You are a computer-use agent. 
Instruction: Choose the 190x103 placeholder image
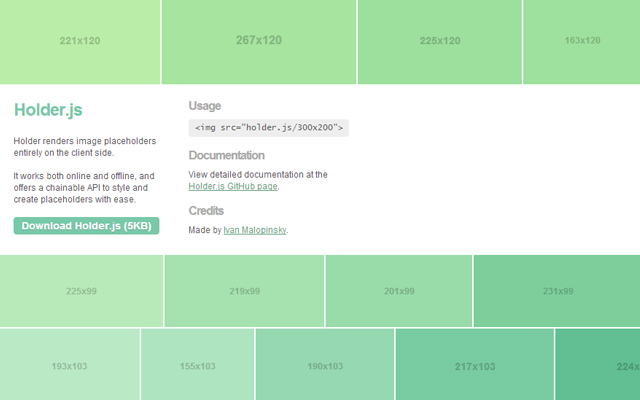[x=325, y=366]
